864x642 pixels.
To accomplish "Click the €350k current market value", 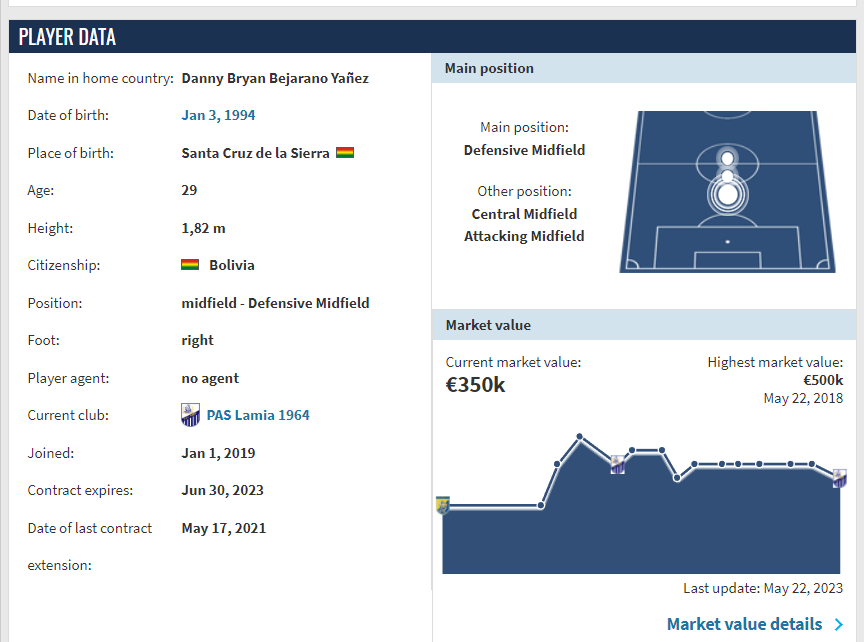I will click(476, 384).
